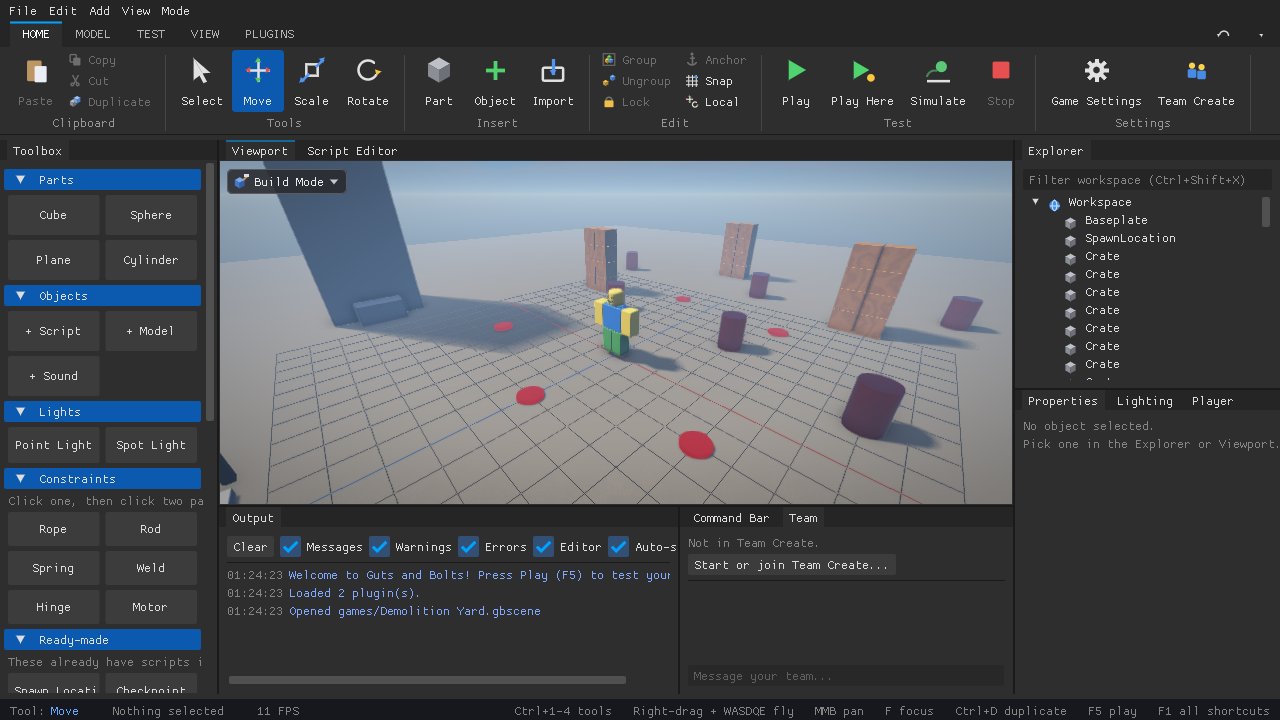This screenshot has width=1280, height=720.
Task: Select the Scale tool
Action: [311, 81]
